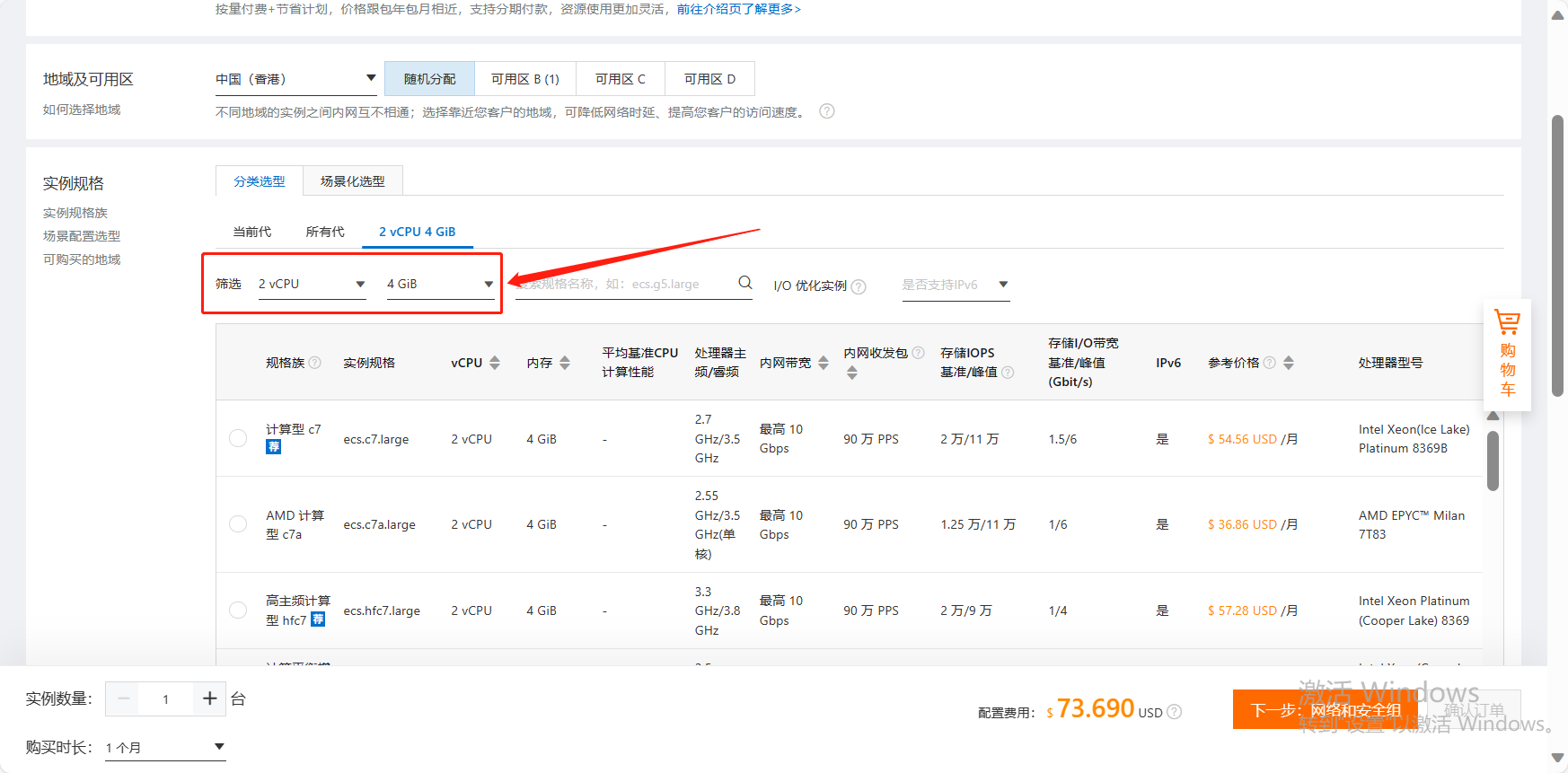The image size is (1568, 773).
Task: Choose 可用区 C zone
Action: (621, 79)
